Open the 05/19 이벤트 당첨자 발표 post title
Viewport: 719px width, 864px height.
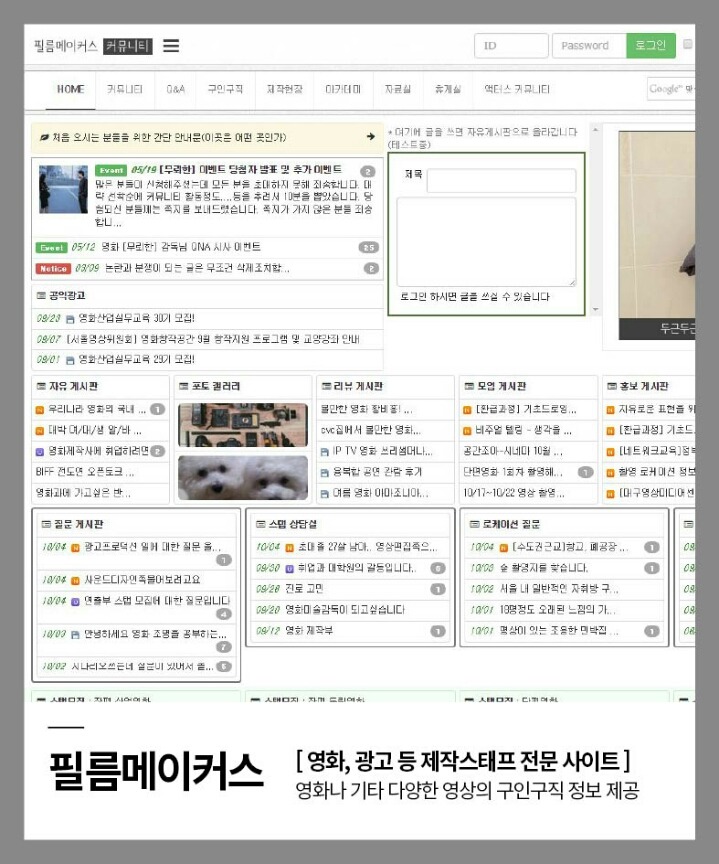tap(250, 170)
